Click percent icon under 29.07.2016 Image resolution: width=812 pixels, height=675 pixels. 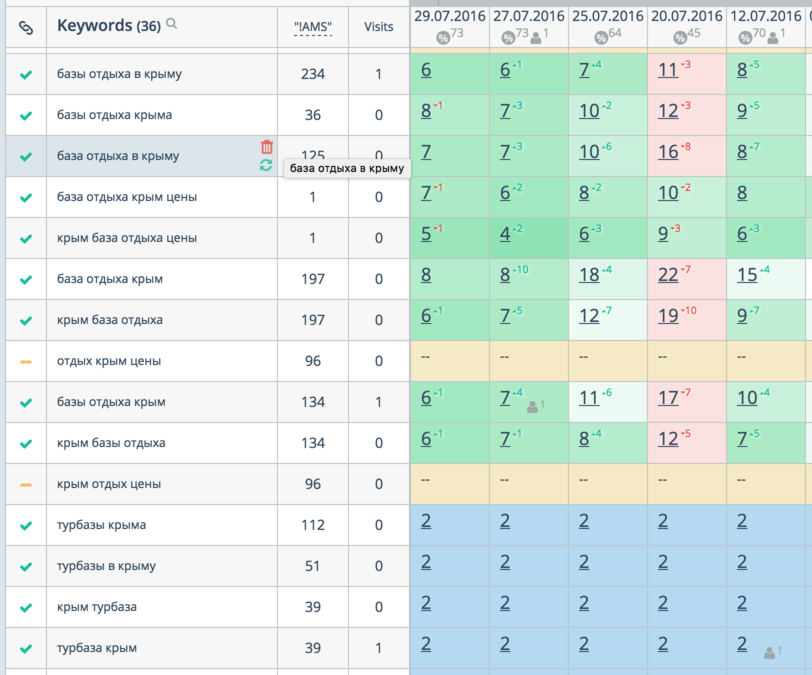pos(443,37)
